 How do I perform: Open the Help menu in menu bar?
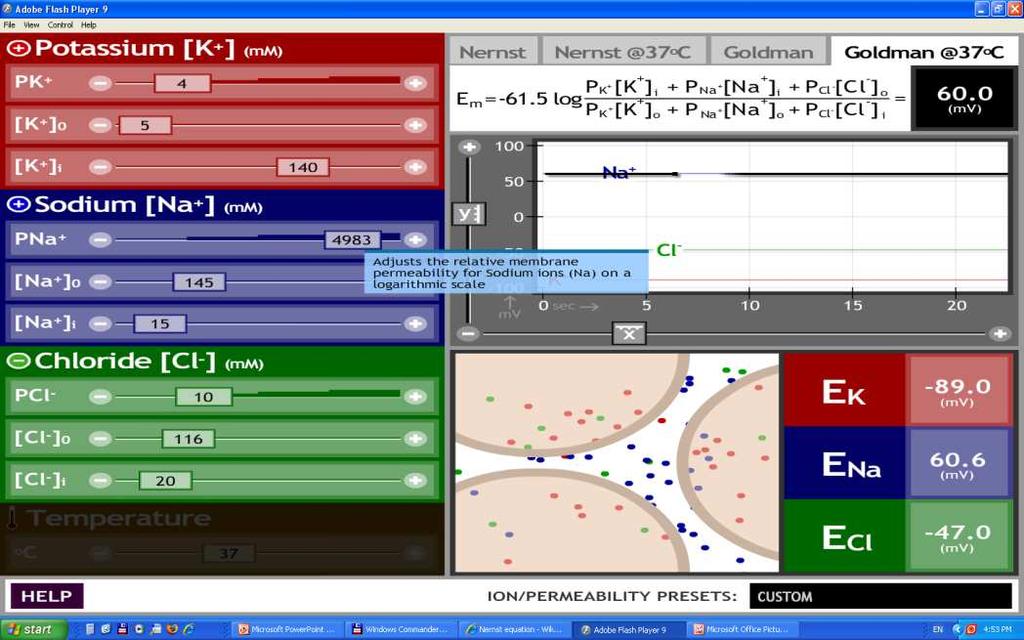(x=89, y=25)
